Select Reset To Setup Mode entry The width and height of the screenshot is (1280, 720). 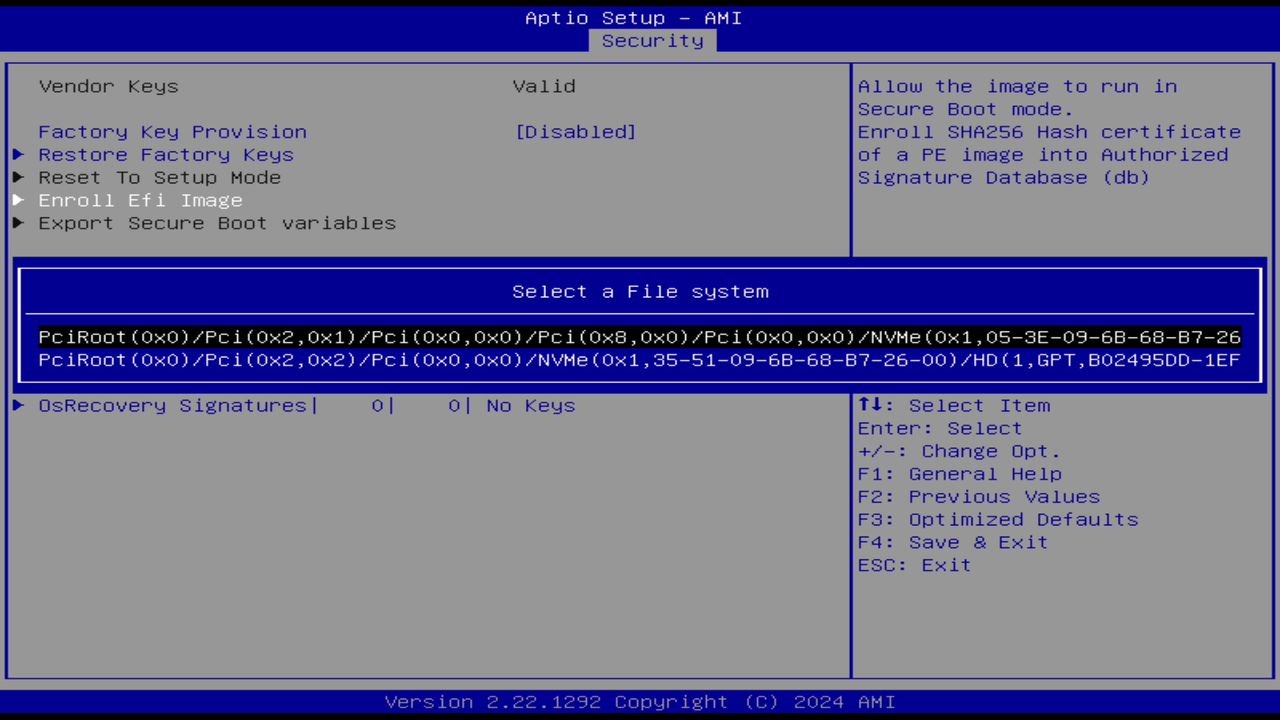160,178
